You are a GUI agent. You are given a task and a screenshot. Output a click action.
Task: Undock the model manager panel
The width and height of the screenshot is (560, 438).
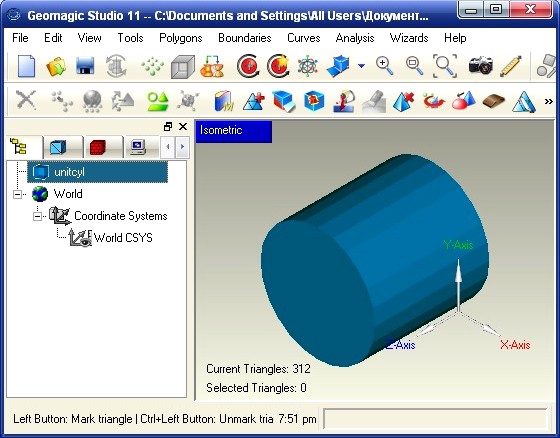[x=168, y=126]
